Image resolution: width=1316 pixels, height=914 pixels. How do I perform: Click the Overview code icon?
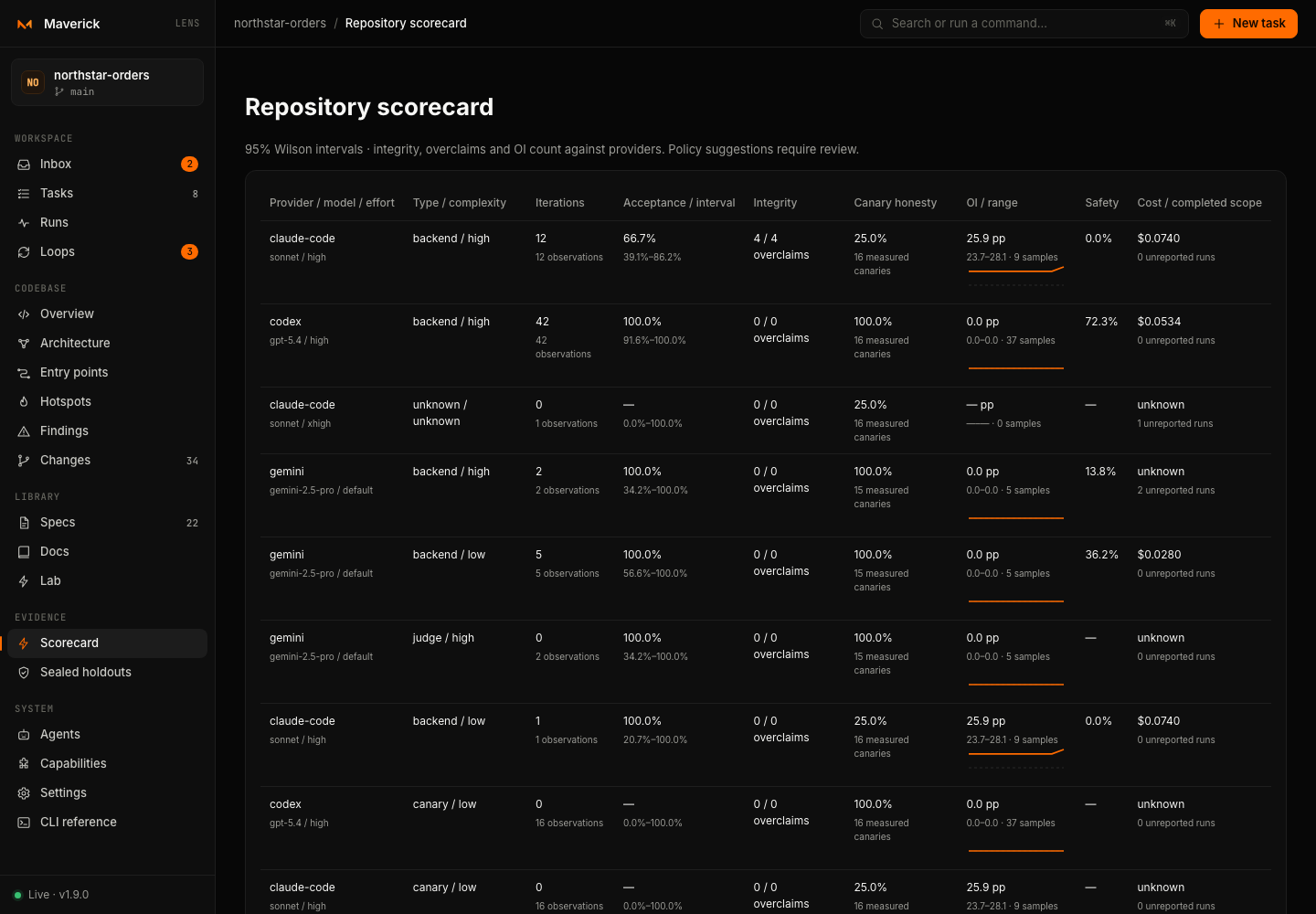pyautogui.click(x=24, y=314)
